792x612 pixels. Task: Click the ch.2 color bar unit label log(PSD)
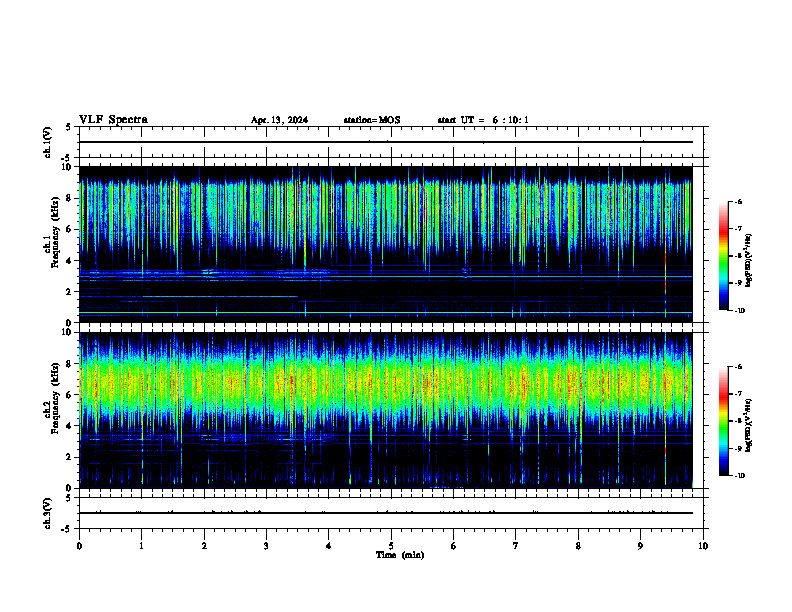[748, 426]
